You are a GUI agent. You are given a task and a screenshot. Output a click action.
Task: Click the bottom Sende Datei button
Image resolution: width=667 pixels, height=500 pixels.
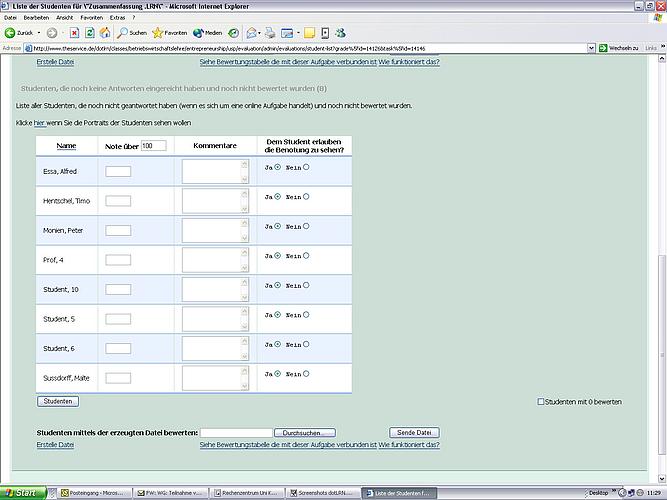(414, 432)
